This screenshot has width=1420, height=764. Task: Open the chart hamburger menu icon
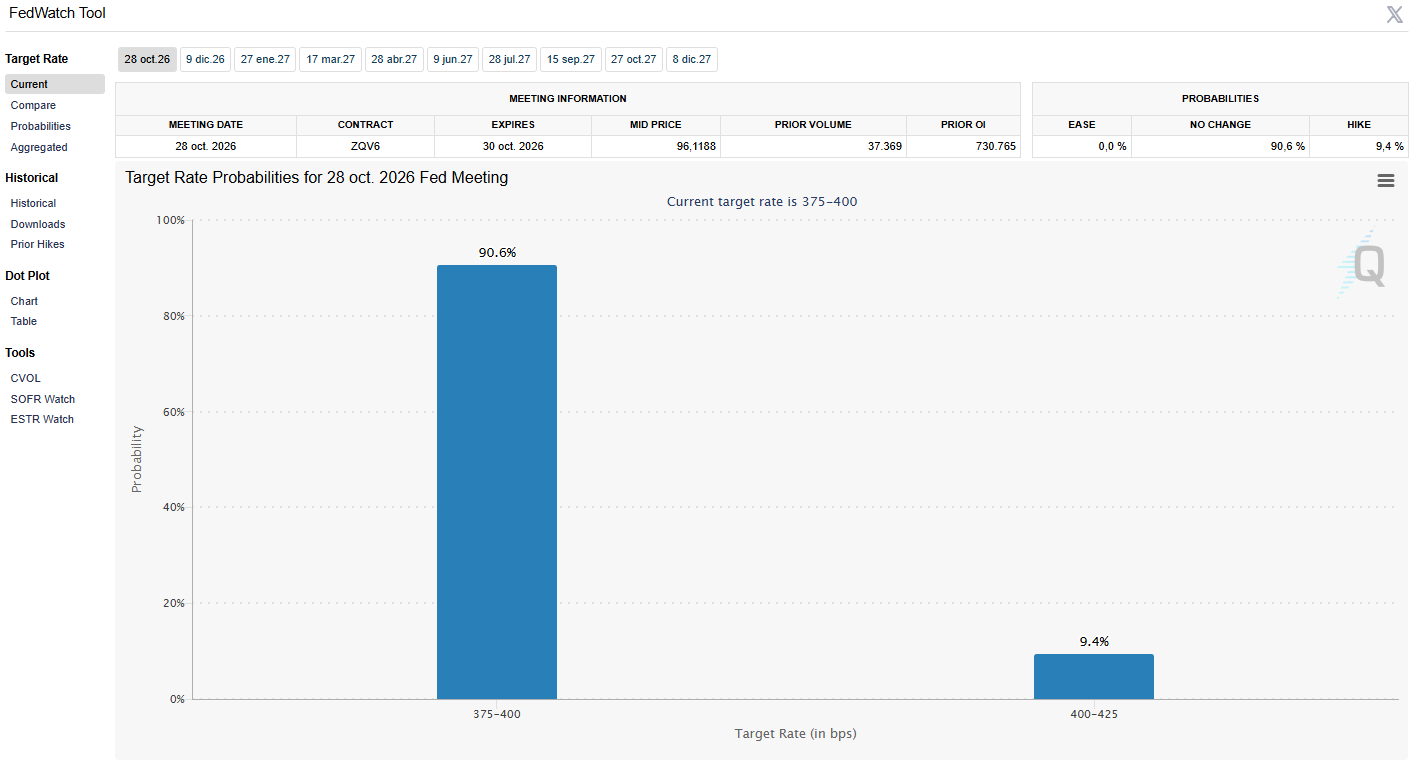click(x=1385, y=181)
